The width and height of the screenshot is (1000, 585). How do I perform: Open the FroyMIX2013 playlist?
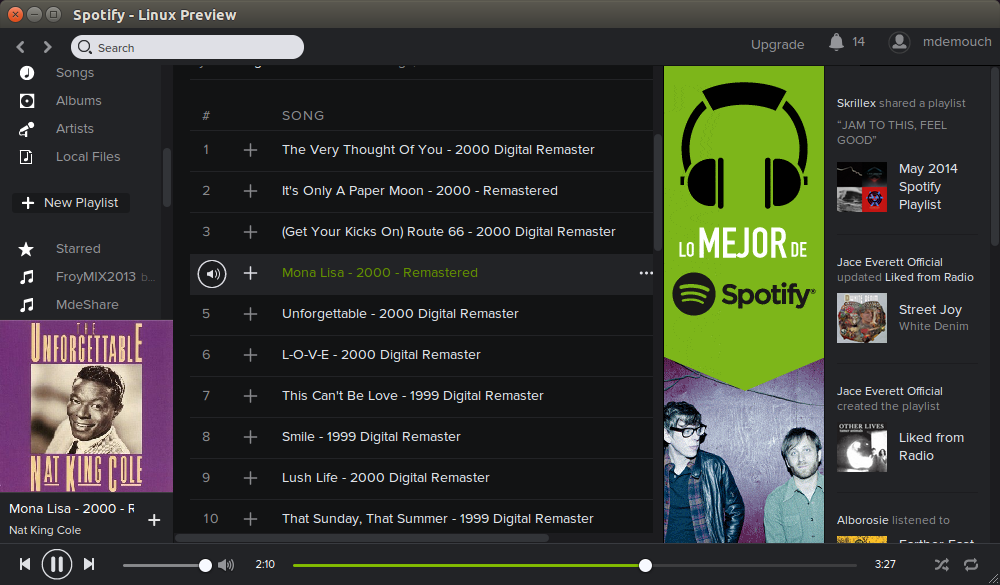tap(96, 277)
